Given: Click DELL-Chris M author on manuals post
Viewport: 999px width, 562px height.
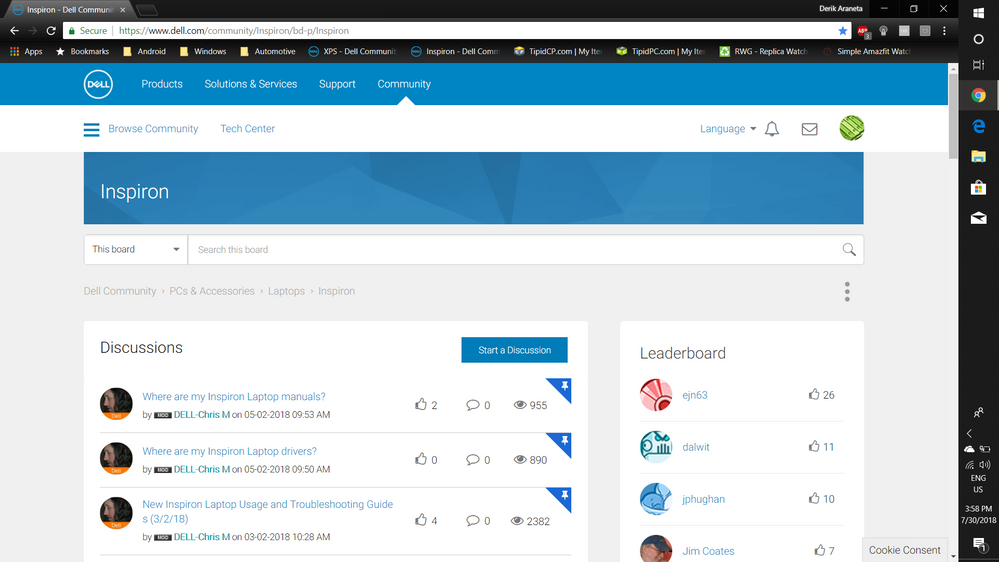Looking at the screenshot, I should 201,415.
